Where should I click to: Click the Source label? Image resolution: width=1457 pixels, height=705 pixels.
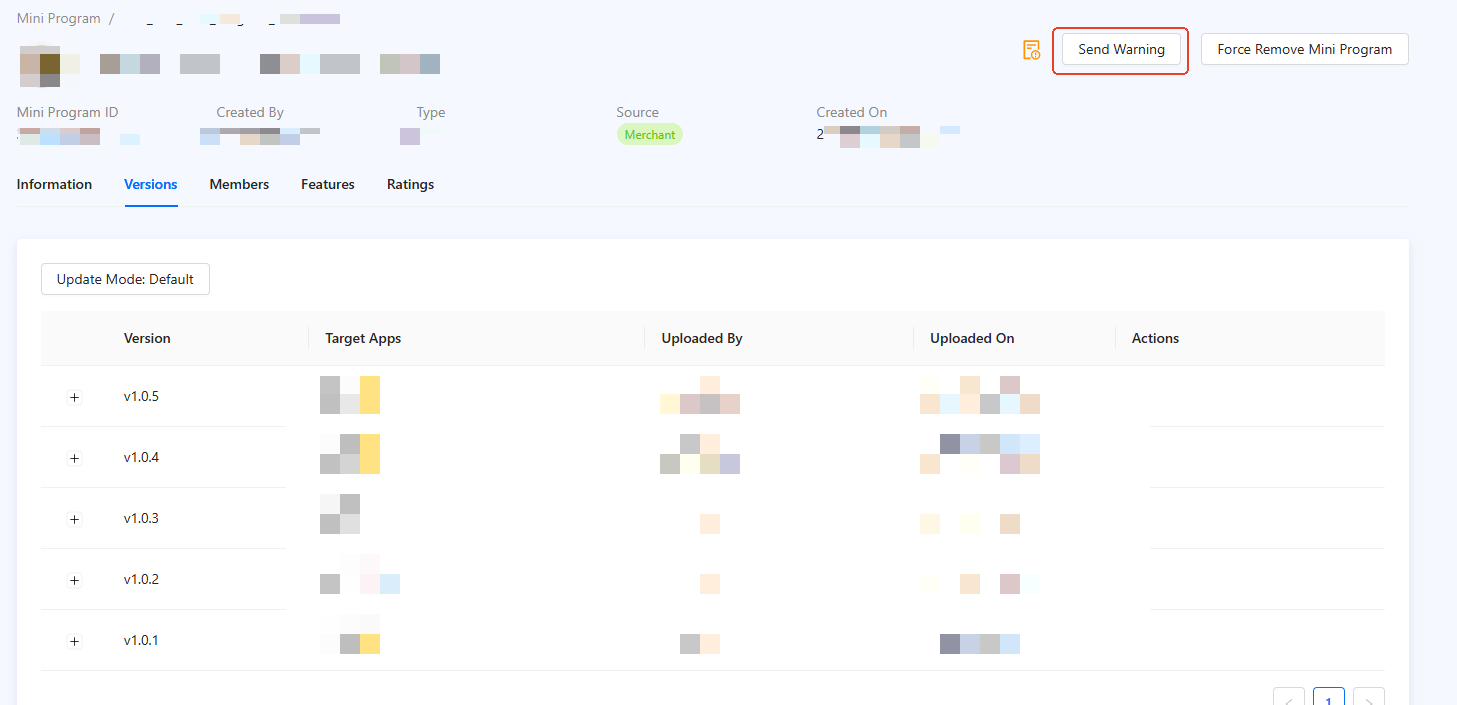point(638,112)
